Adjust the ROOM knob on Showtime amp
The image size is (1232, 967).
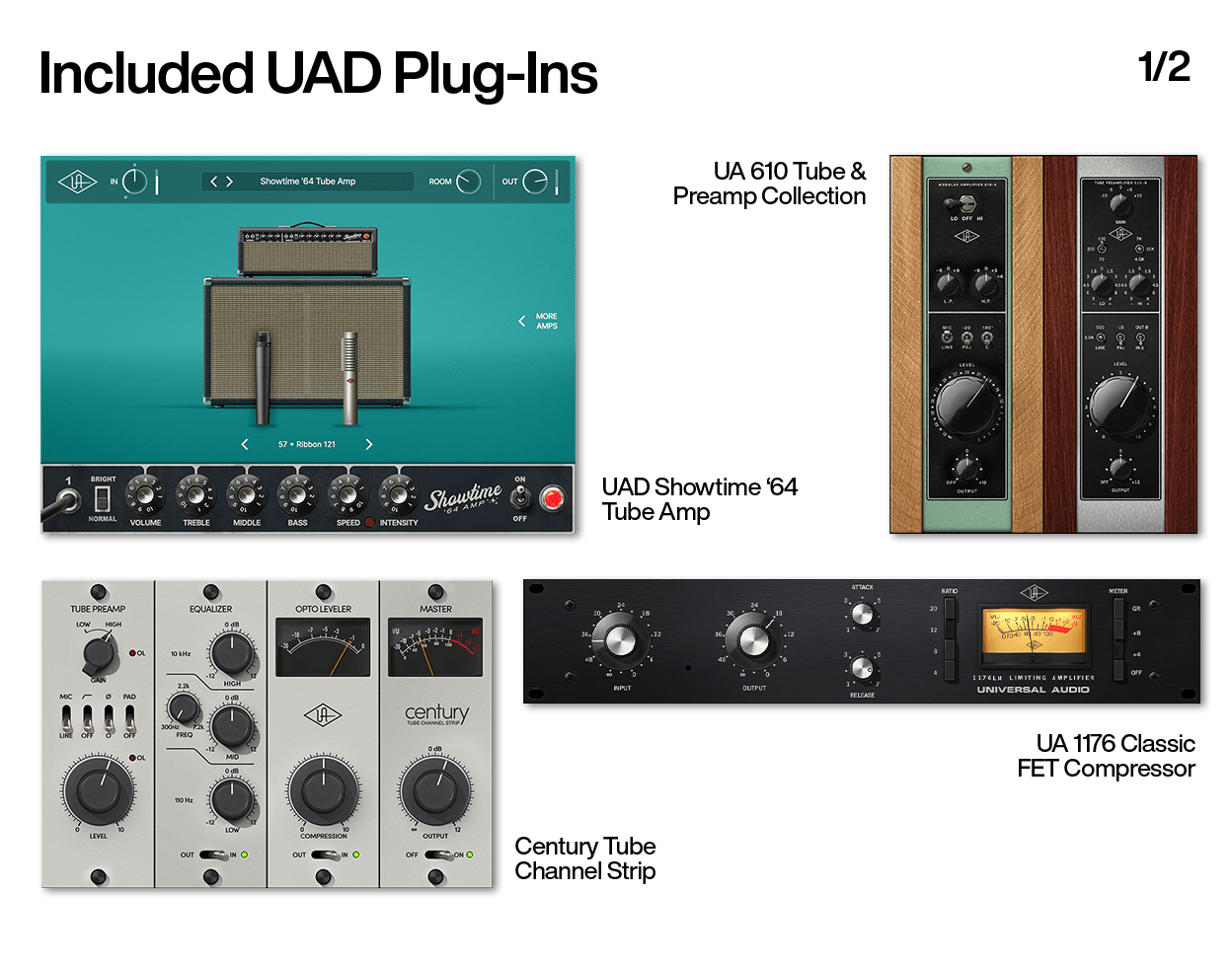468,182
